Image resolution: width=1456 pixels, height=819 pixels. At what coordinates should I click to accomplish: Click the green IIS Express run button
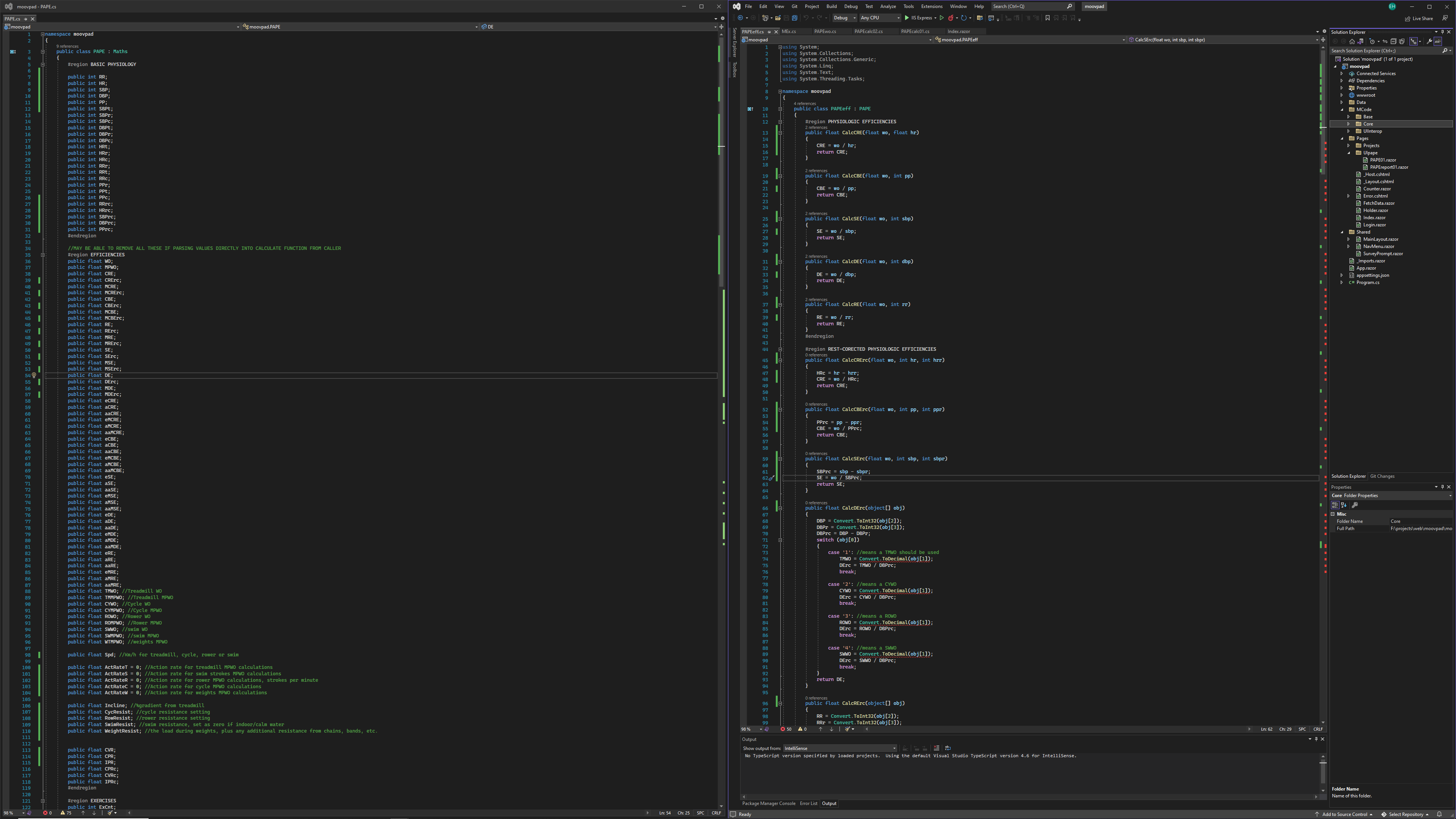pyautogui.click(x=921, y=18)
